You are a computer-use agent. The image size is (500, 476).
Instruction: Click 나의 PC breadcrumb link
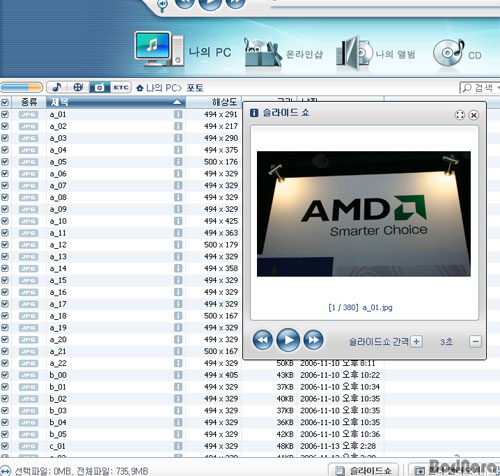pos(162,88)
